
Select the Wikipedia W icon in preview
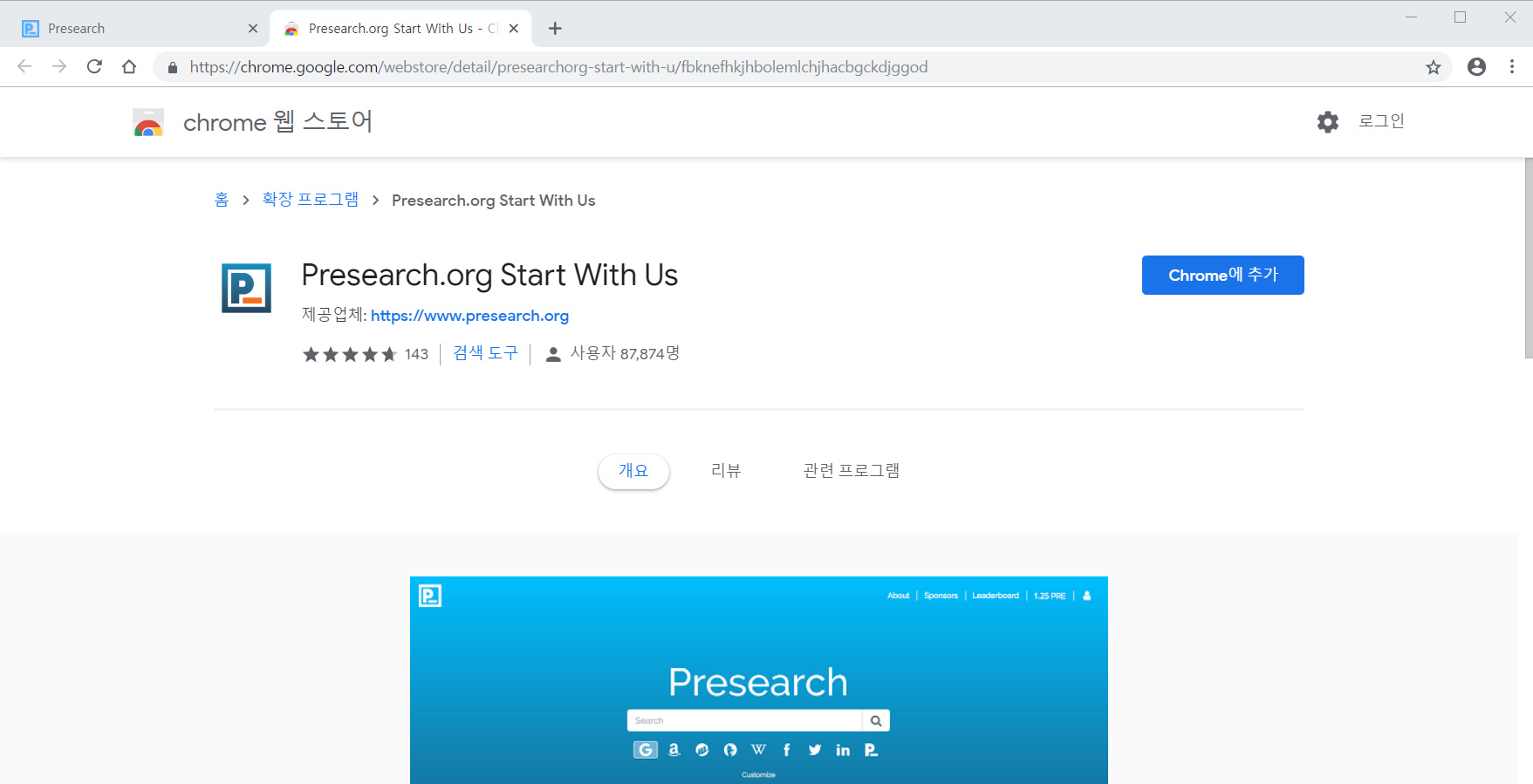759,750
